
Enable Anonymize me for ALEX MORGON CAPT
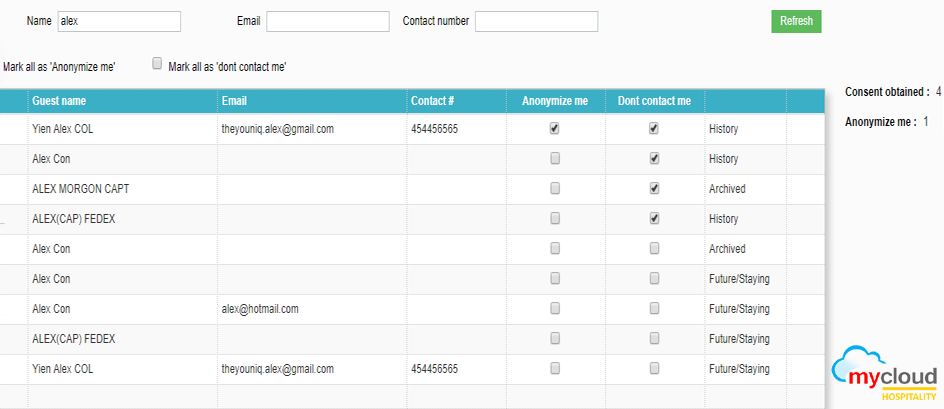pyautogui.click(x=555, y=189)
